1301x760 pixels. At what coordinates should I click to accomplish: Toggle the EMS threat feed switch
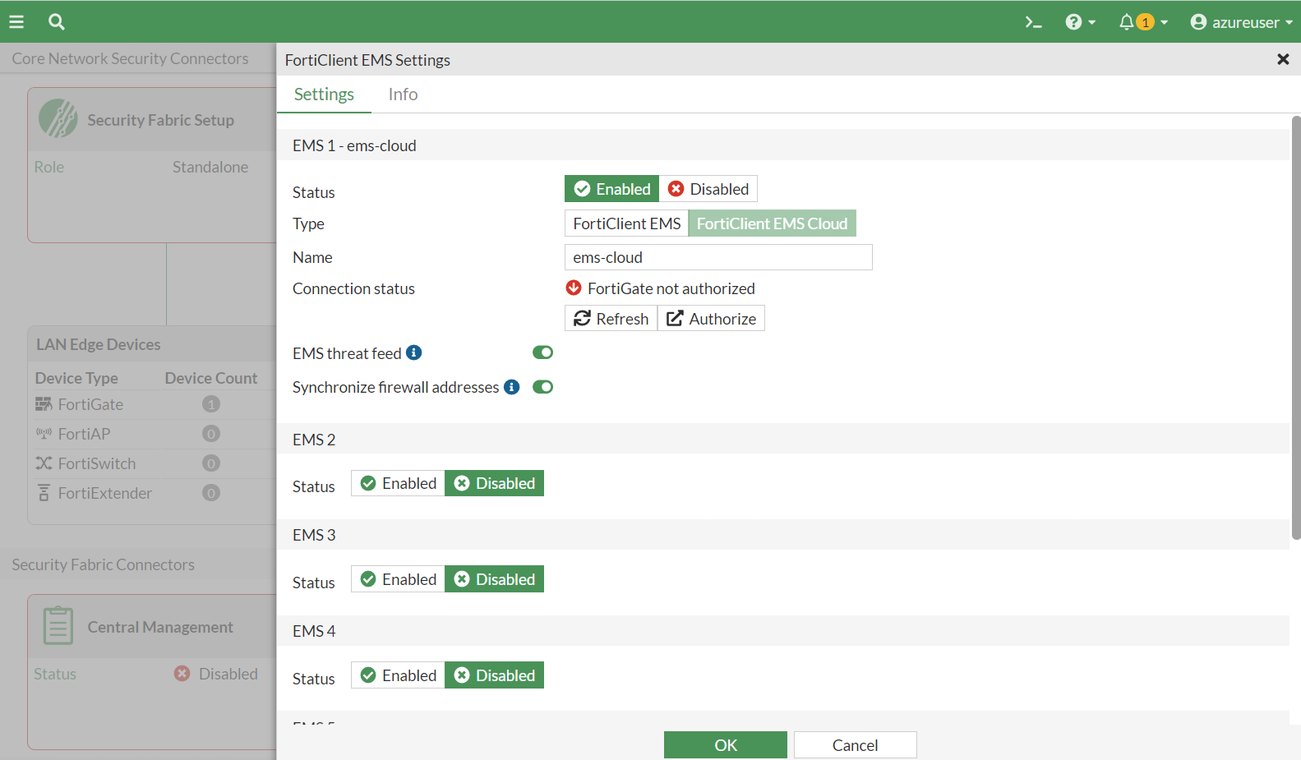pos(543,353)
